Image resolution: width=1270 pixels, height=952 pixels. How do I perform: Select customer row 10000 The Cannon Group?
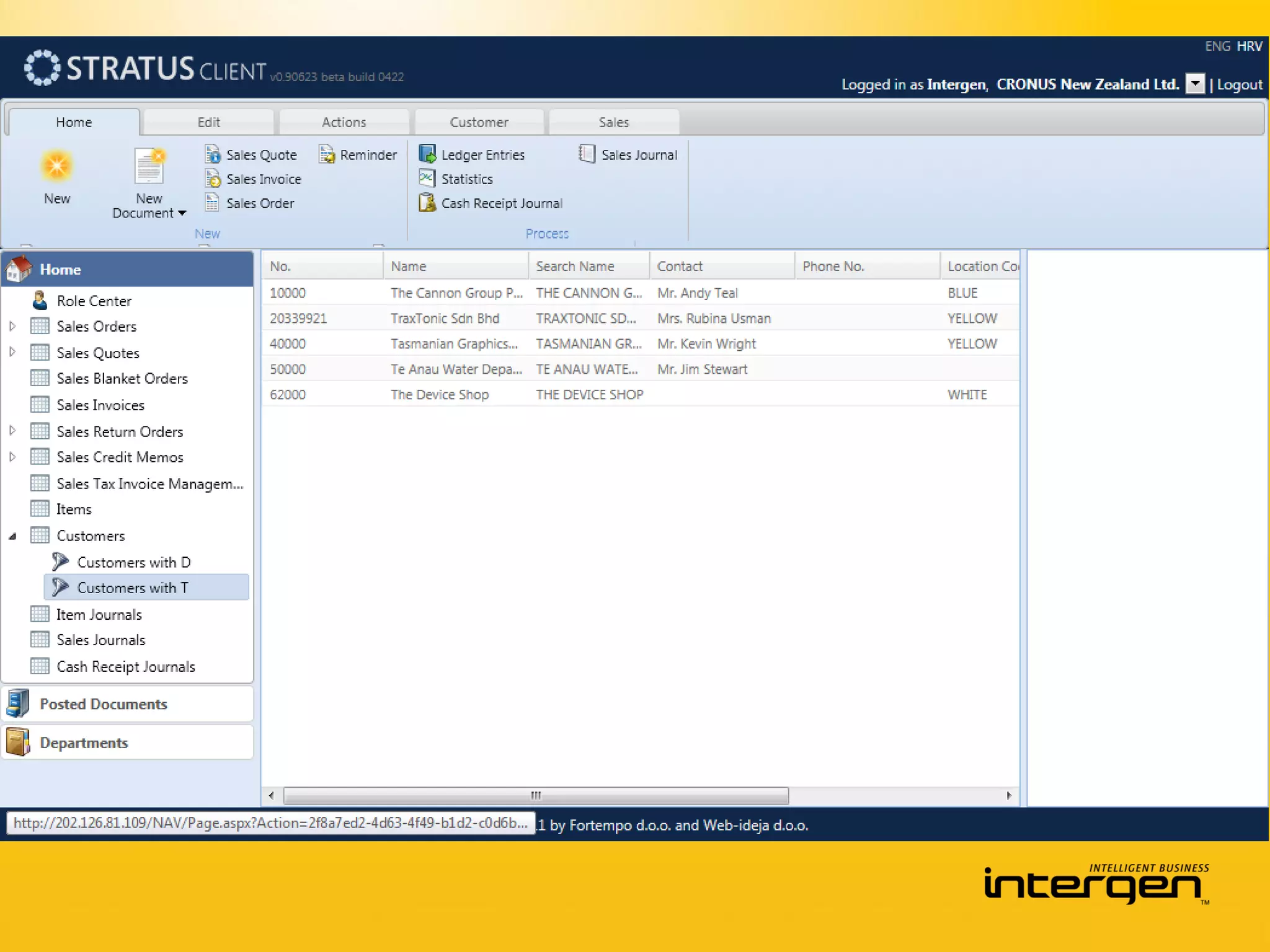pyautogui.click(x=641, y=293)
